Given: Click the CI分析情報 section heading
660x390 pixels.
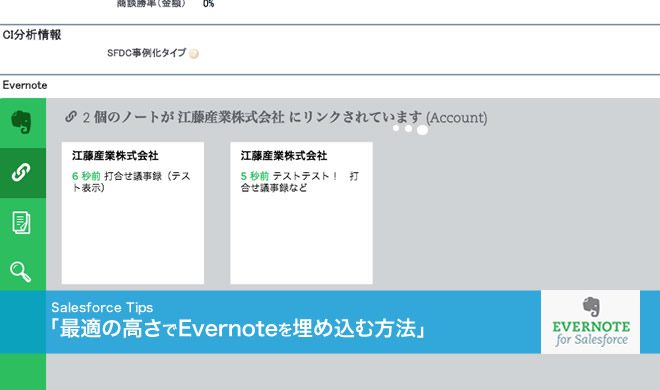Looking at the screenshot, I should coord(32,35).
